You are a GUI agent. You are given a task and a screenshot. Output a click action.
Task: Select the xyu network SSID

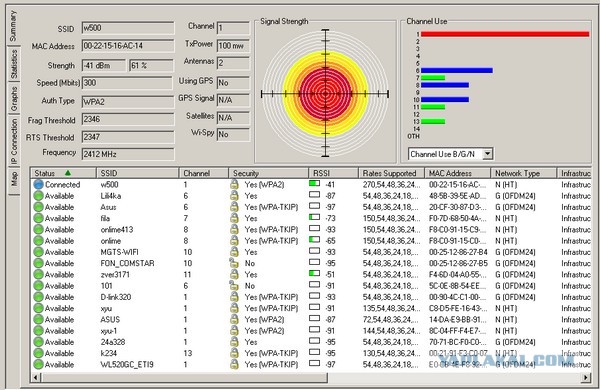[106, 308]
